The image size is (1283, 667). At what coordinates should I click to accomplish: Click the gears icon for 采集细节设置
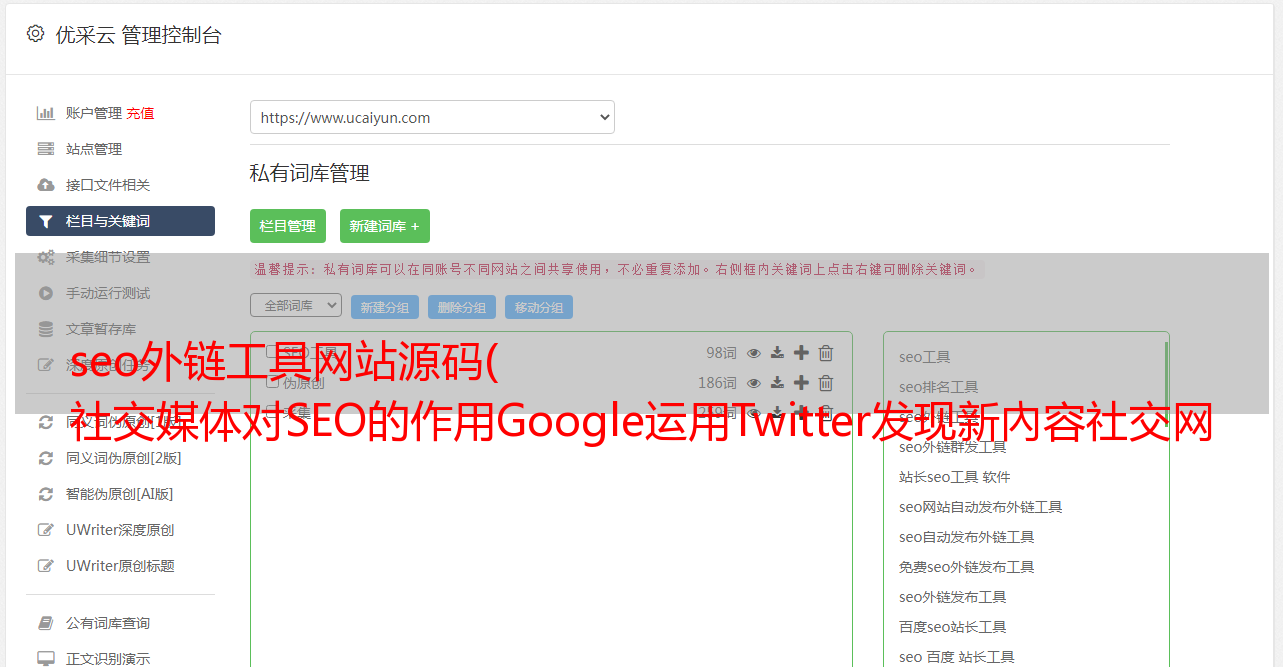46,257
